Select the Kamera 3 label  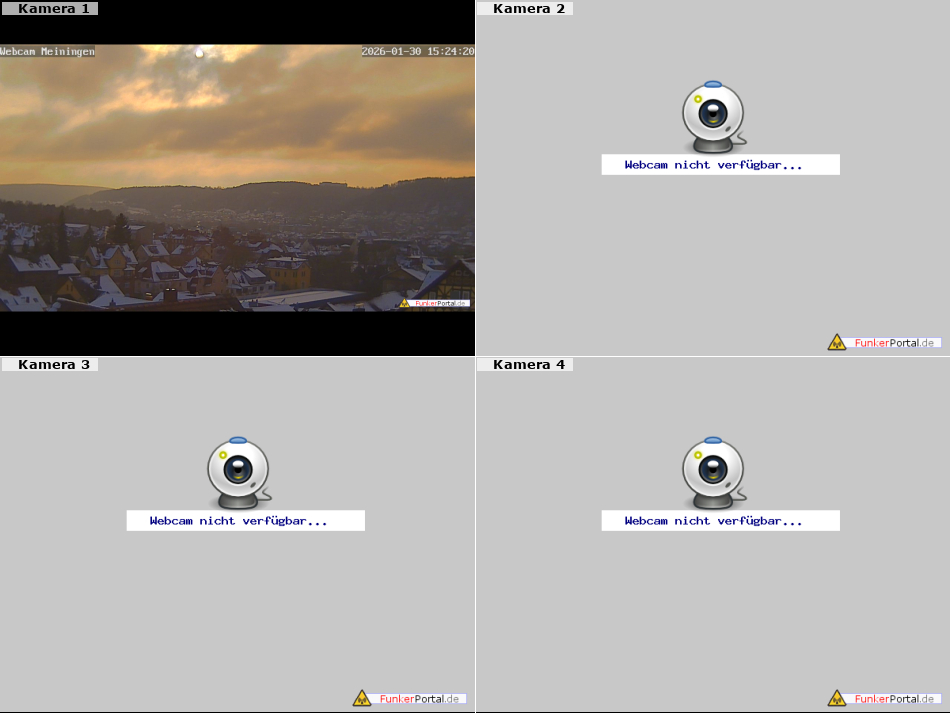[x=53, y=365]
